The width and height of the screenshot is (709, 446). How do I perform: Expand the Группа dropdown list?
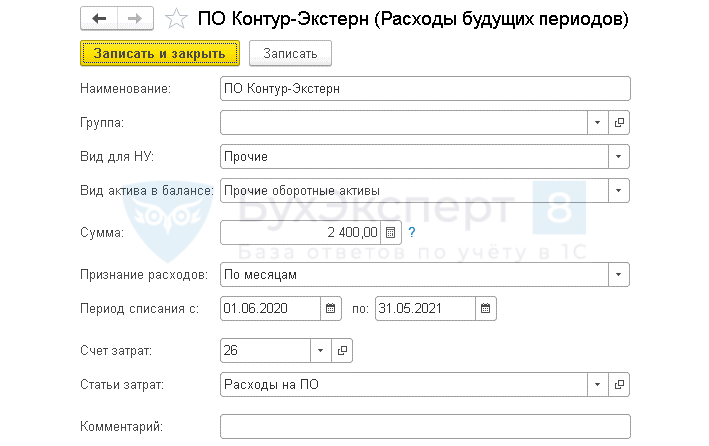click(597, 123)
